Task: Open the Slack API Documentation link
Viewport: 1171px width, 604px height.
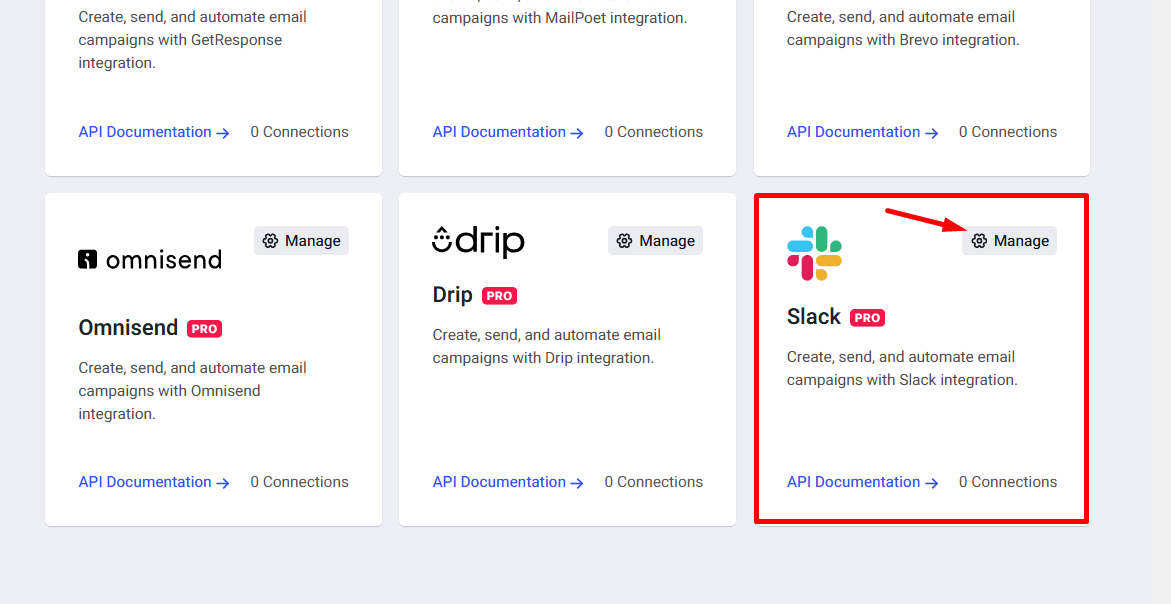Action: 853,482
